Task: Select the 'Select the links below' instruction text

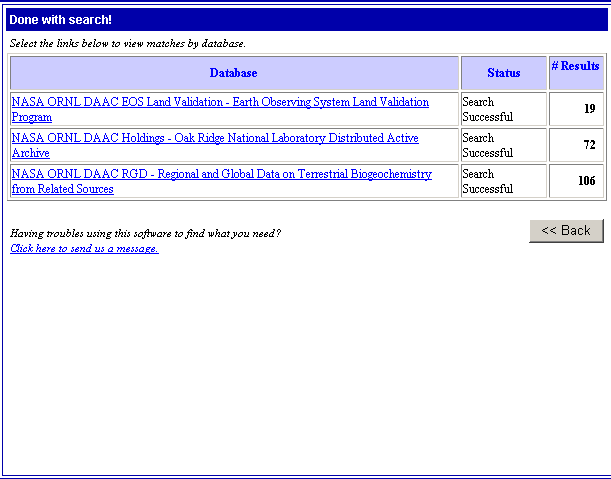Action: pos(128,43)
